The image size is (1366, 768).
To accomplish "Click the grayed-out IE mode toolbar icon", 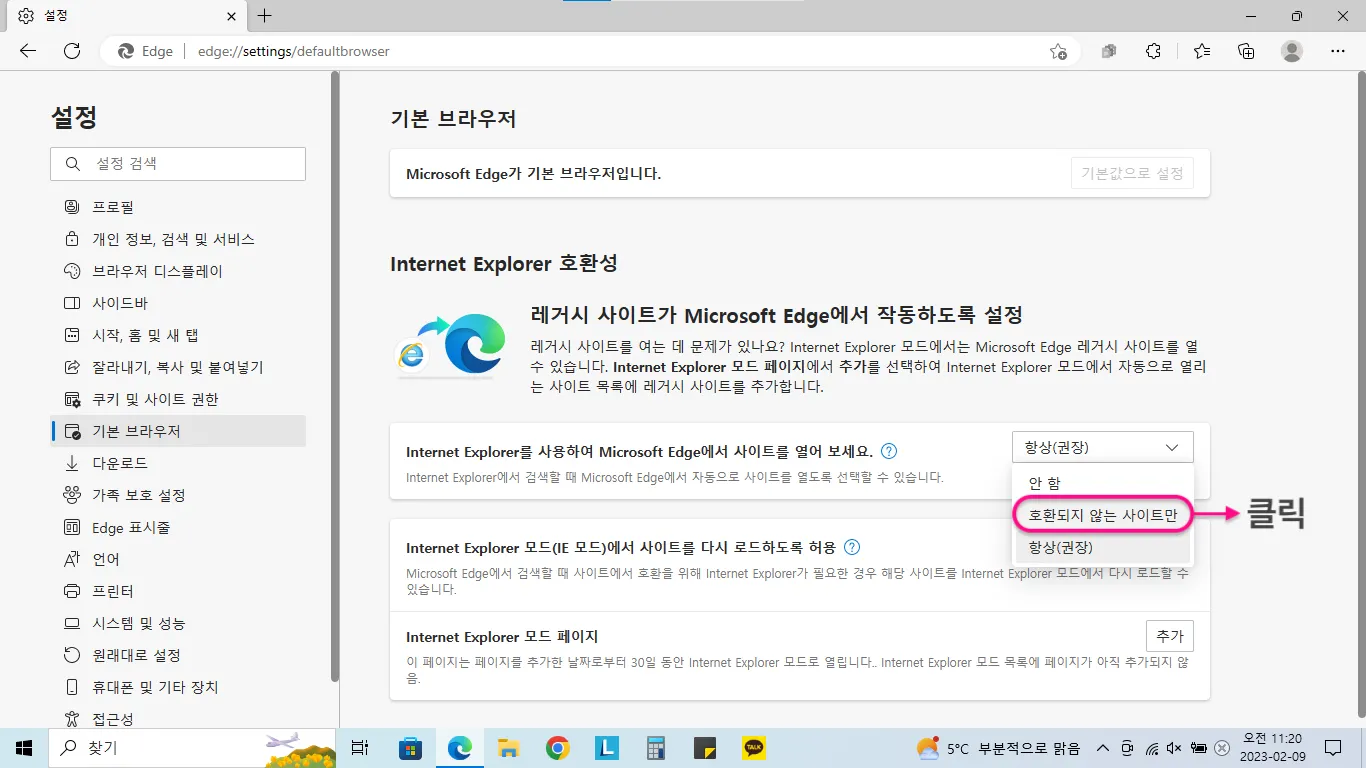I will point(1109,51).
